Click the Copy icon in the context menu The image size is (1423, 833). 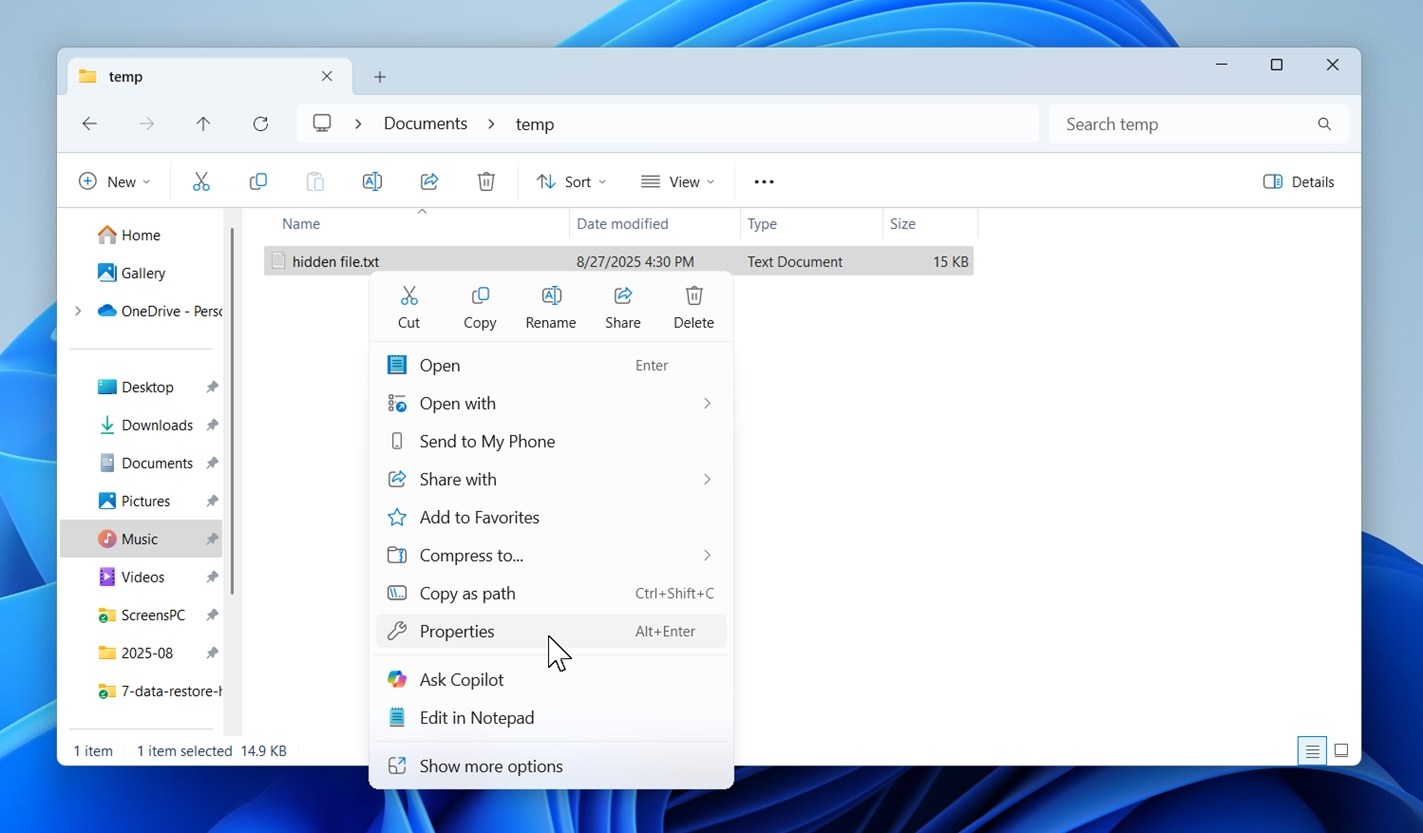[x=480, y=296]
